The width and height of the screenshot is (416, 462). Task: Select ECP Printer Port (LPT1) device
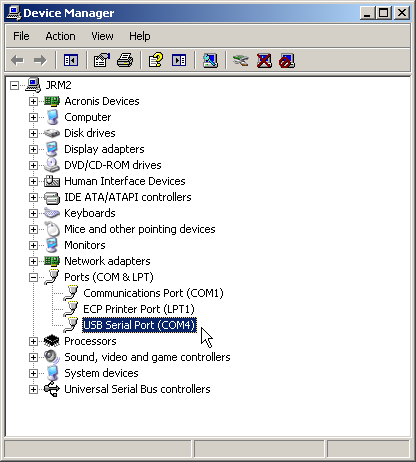pyautogui.click(x=139, y=309)
